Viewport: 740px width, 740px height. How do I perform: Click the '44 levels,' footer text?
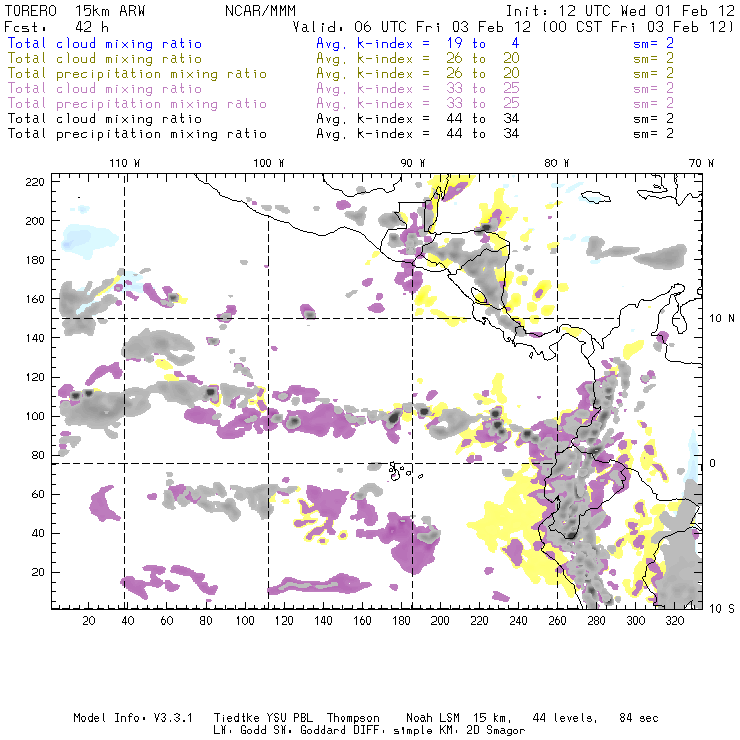[565, 718]
